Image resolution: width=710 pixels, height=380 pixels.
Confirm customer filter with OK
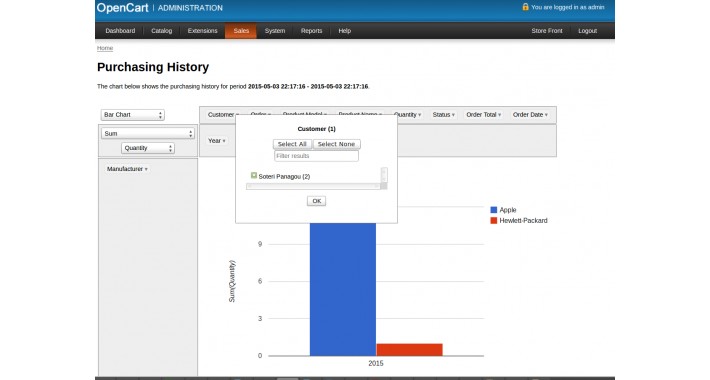coord(317,201)
